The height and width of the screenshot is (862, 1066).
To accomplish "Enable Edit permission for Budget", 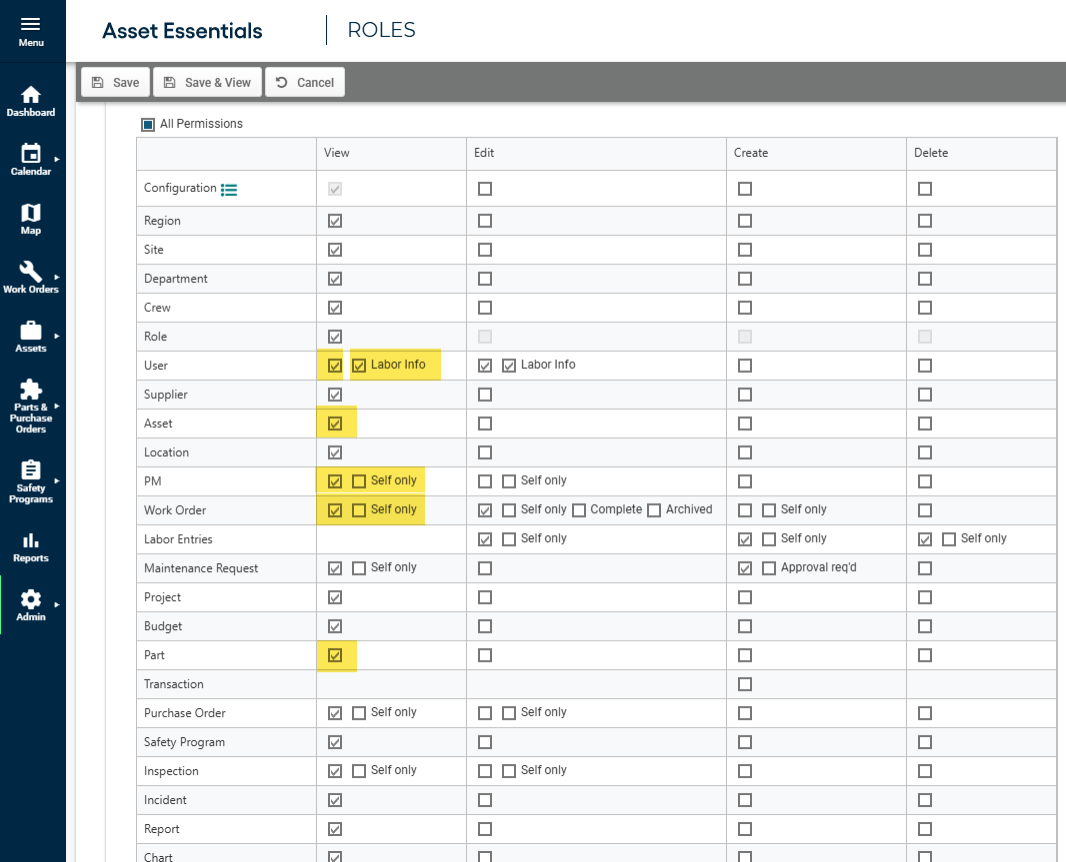I will click(485, 626).
